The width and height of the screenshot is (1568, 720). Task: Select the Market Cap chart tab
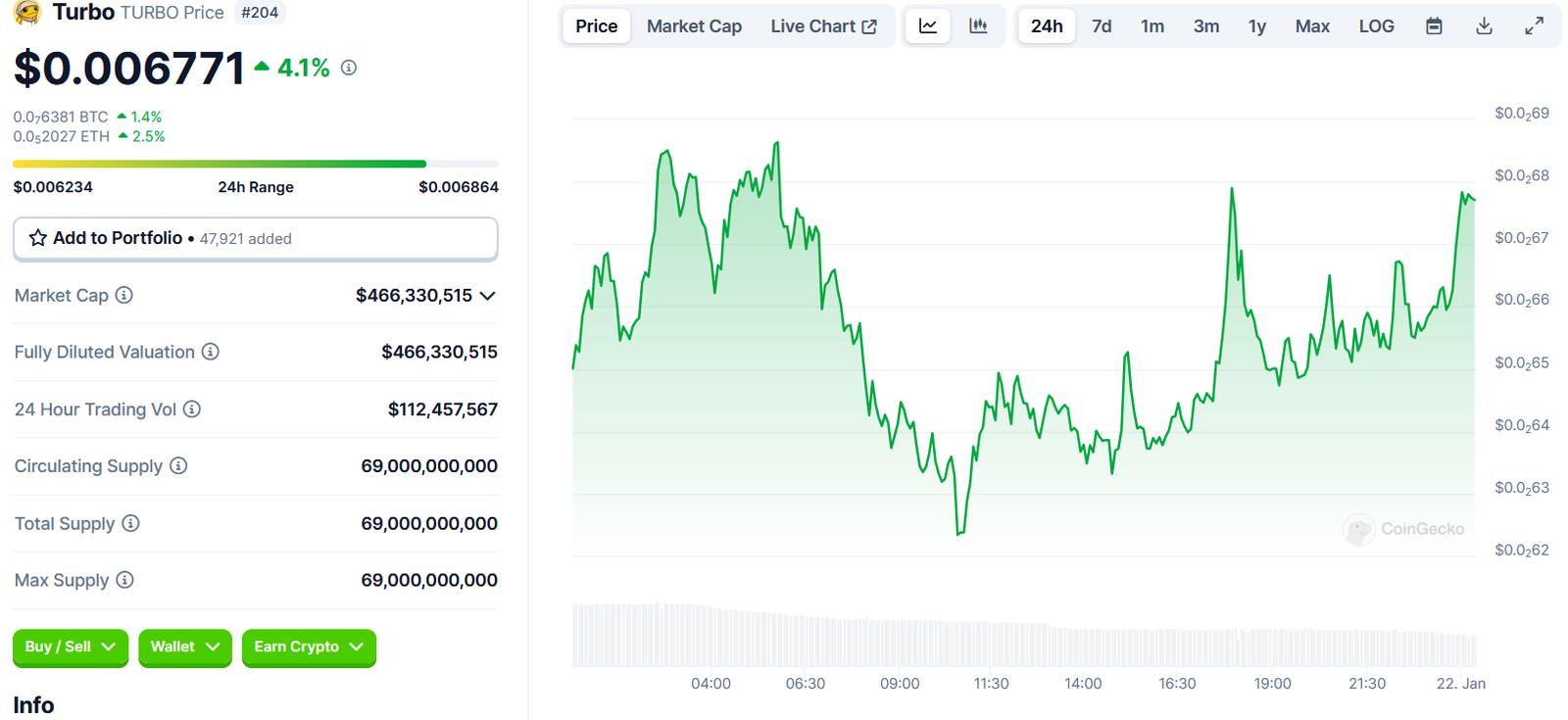[x=694, y=26]
